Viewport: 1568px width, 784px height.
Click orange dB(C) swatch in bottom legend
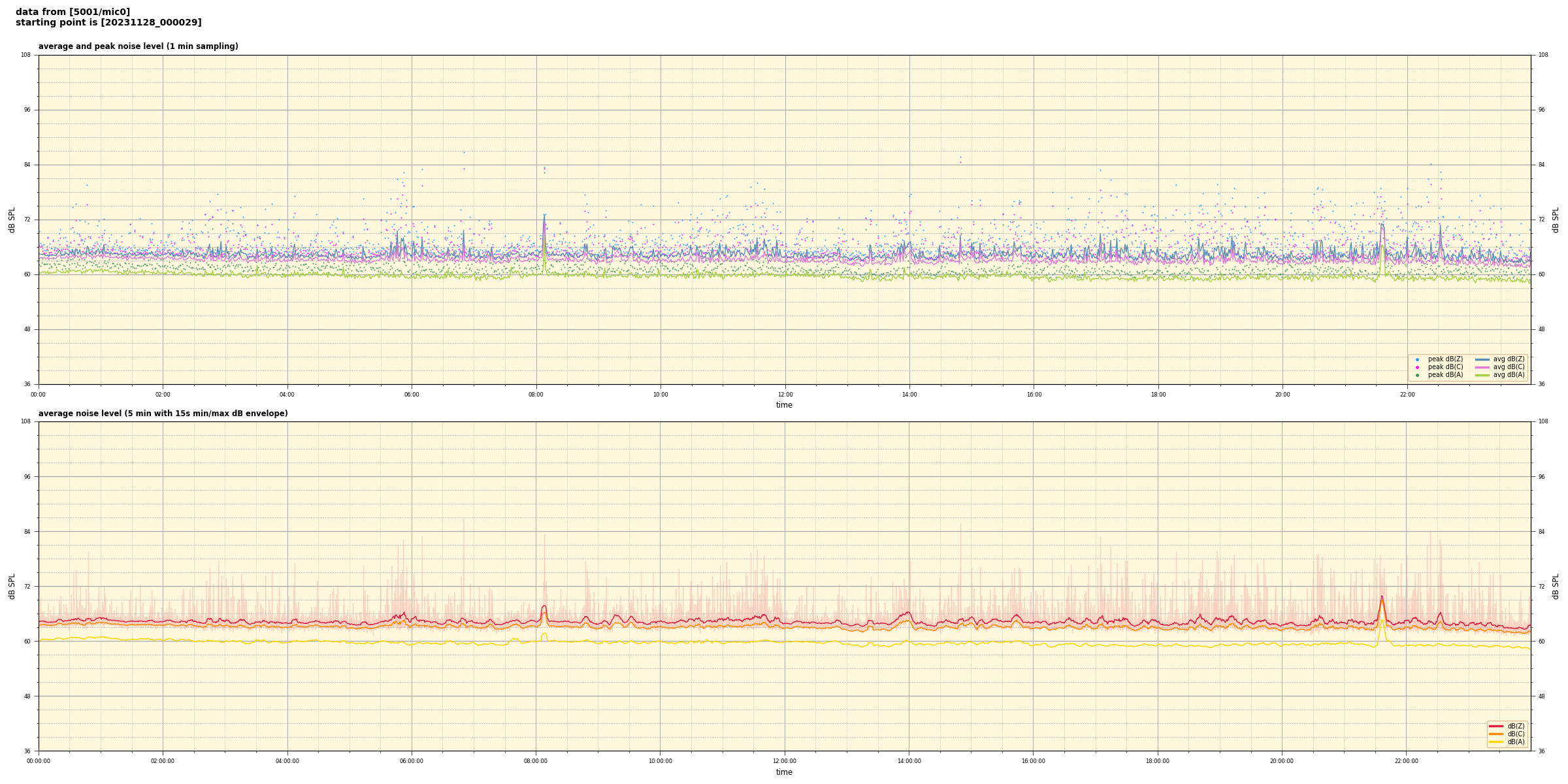[1495, 734]
